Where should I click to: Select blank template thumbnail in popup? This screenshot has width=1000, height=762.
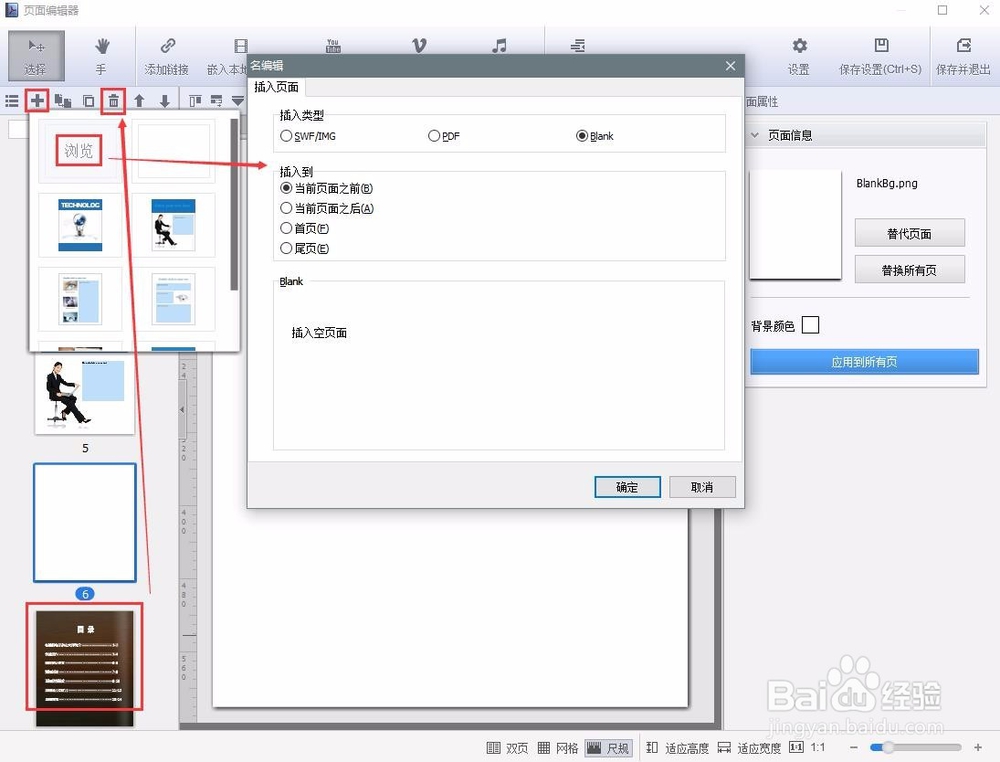click(x=173, y=150)
